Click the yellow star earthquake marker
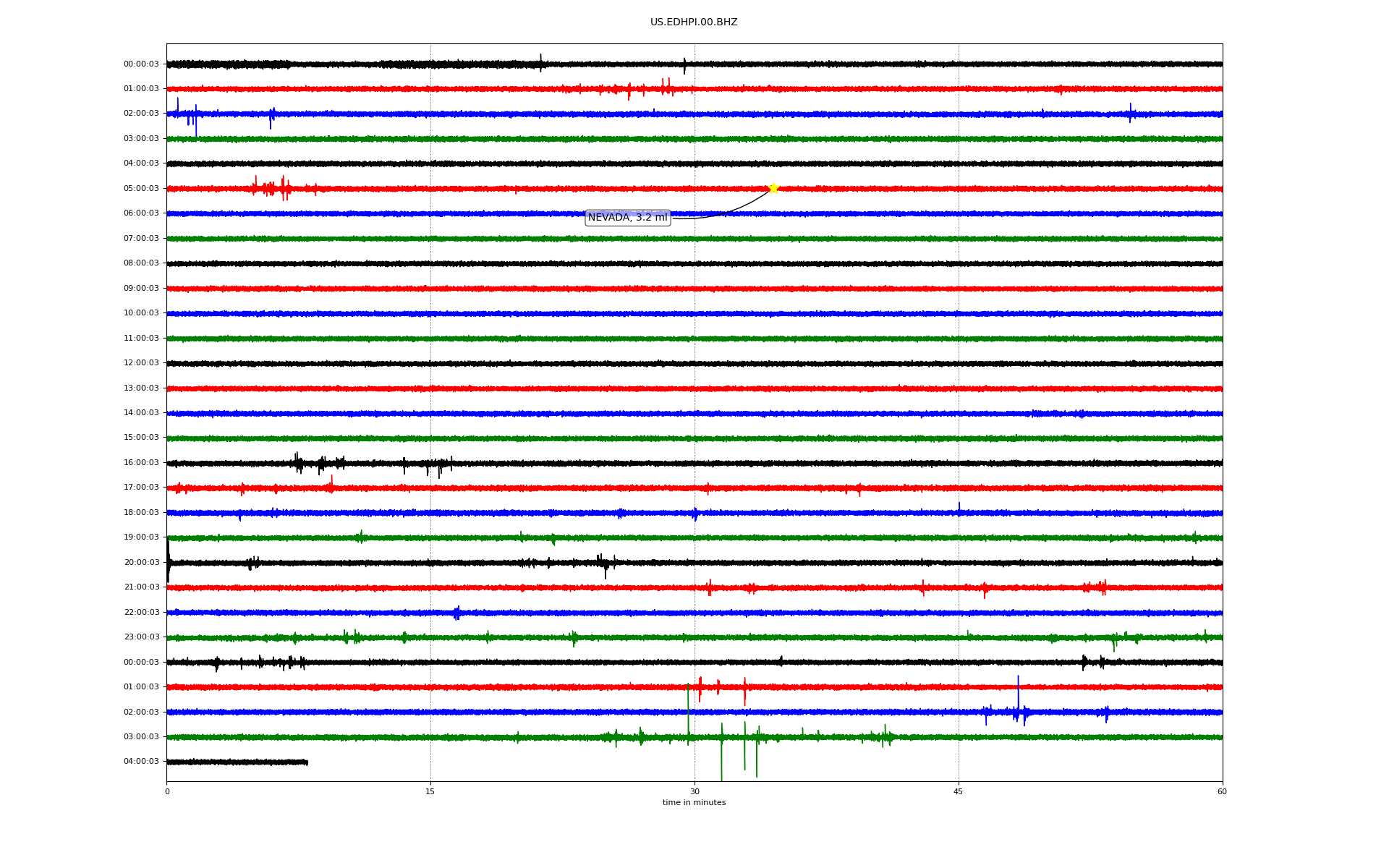The image size is (1389, 868). point(773,188)
